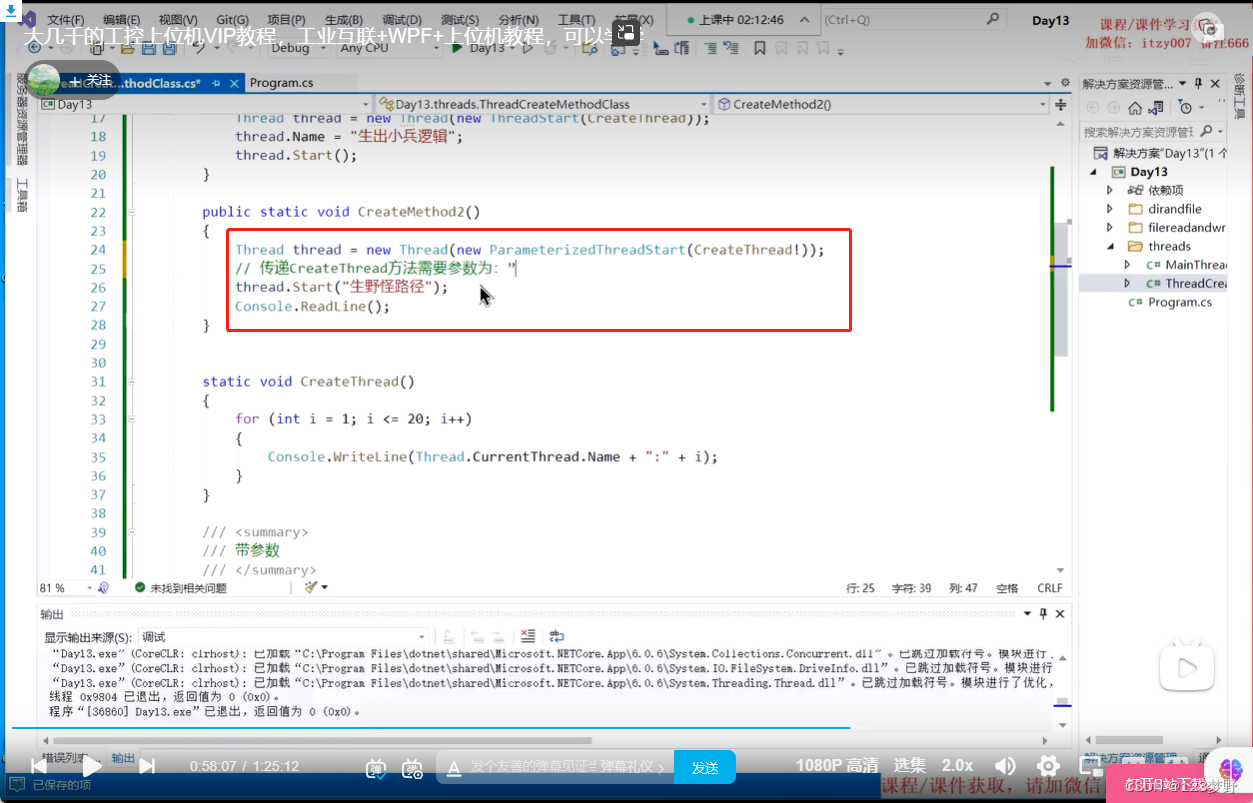1253x803 pixels.
Task: Click the pending changes filter clock icon
Action: point(1185,107)
